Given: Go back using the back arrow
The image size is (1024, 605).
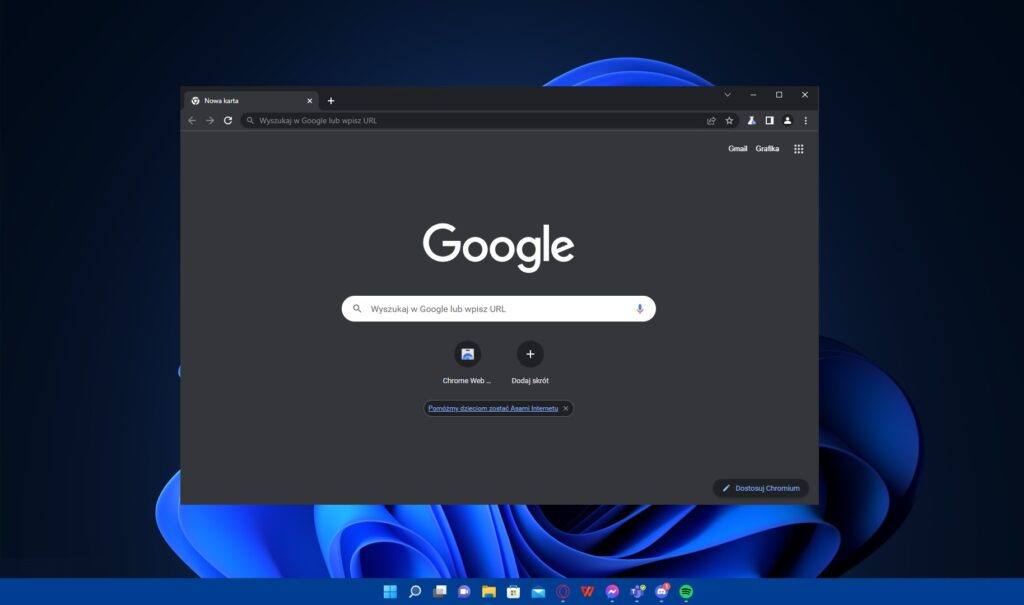Looking at the screenshot, I should pos(192,120).
